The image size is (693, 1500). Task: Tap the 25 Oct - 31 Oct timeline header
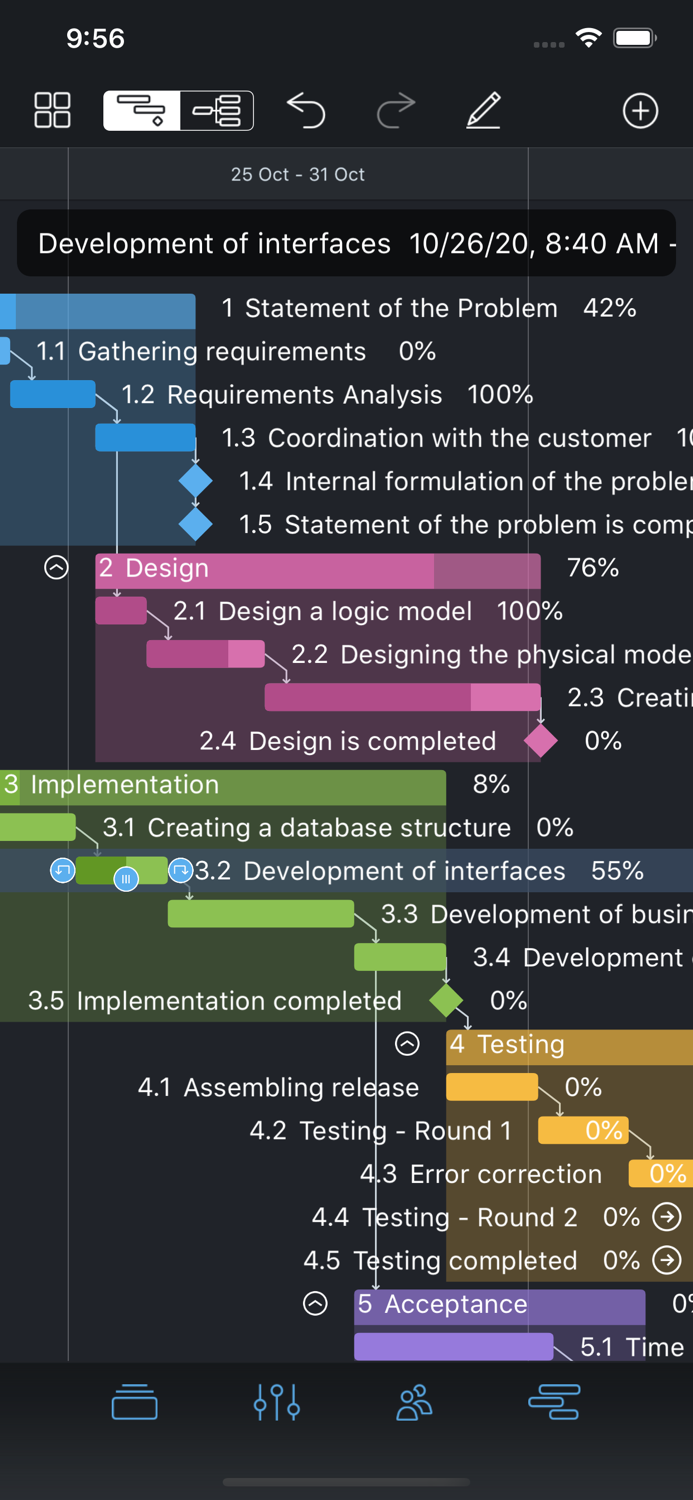(x=298, y=174)
